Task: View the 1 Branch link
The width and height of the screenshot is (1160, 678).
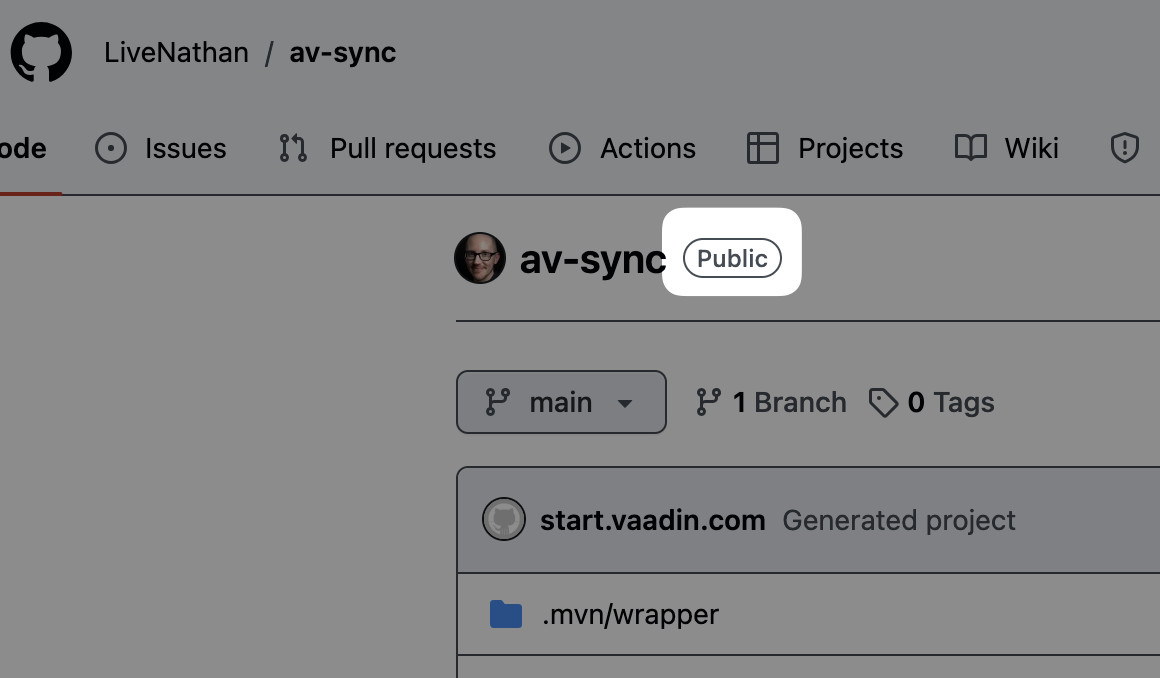Action: pyautogui.click(x=771, y=402)
